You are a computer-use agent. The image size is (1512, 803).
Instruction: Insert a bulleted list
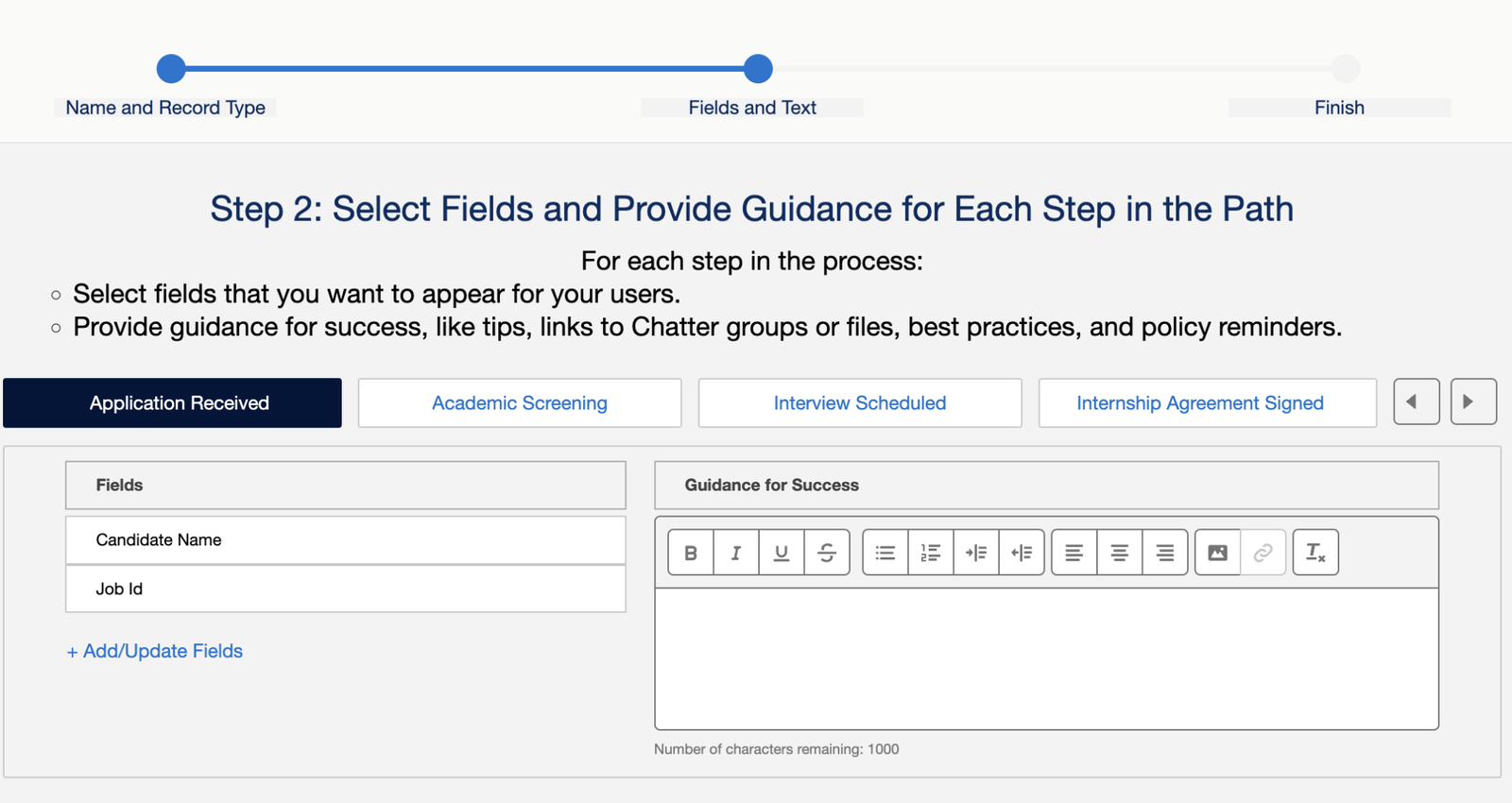[x=885, y=553]
